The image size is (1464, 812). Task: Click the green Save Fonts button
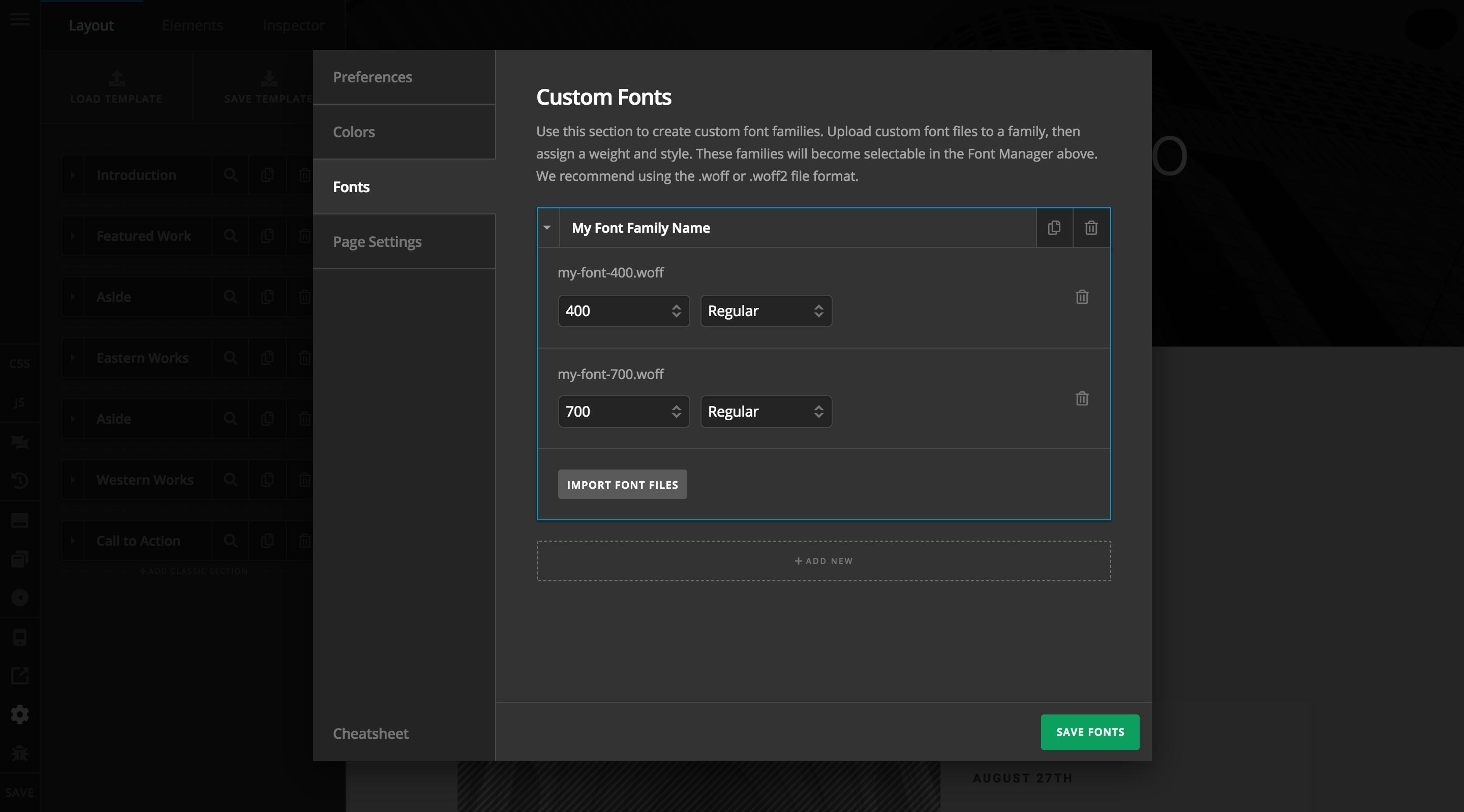pyautogui.click(x=1089, y=732)
